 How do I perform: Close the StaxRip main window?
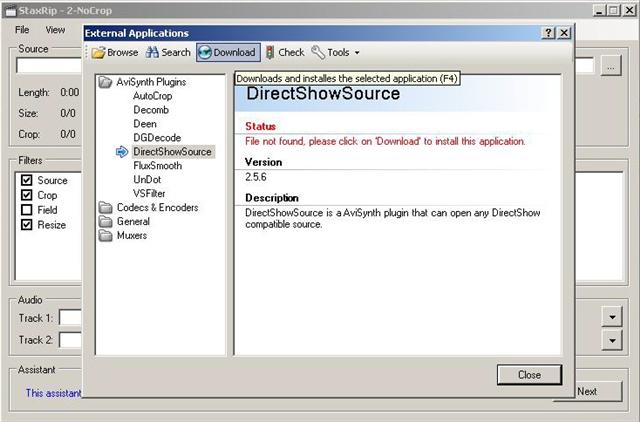(x=629, y=11)
